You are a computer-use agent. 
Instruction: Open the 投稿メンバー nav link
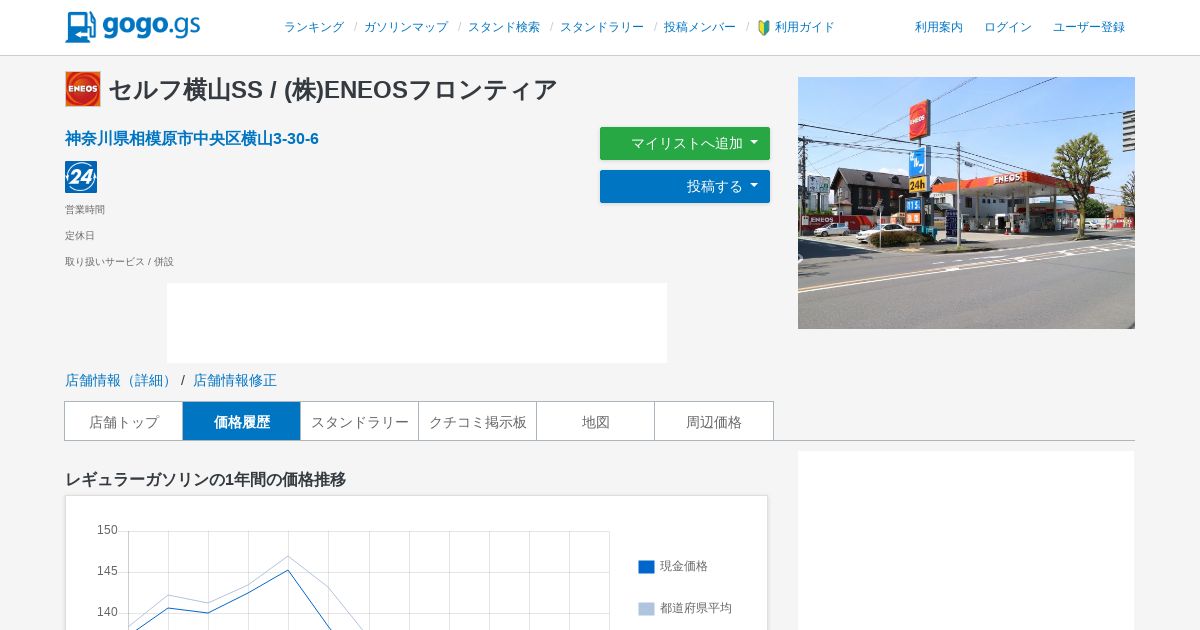[x=700, y=27]
